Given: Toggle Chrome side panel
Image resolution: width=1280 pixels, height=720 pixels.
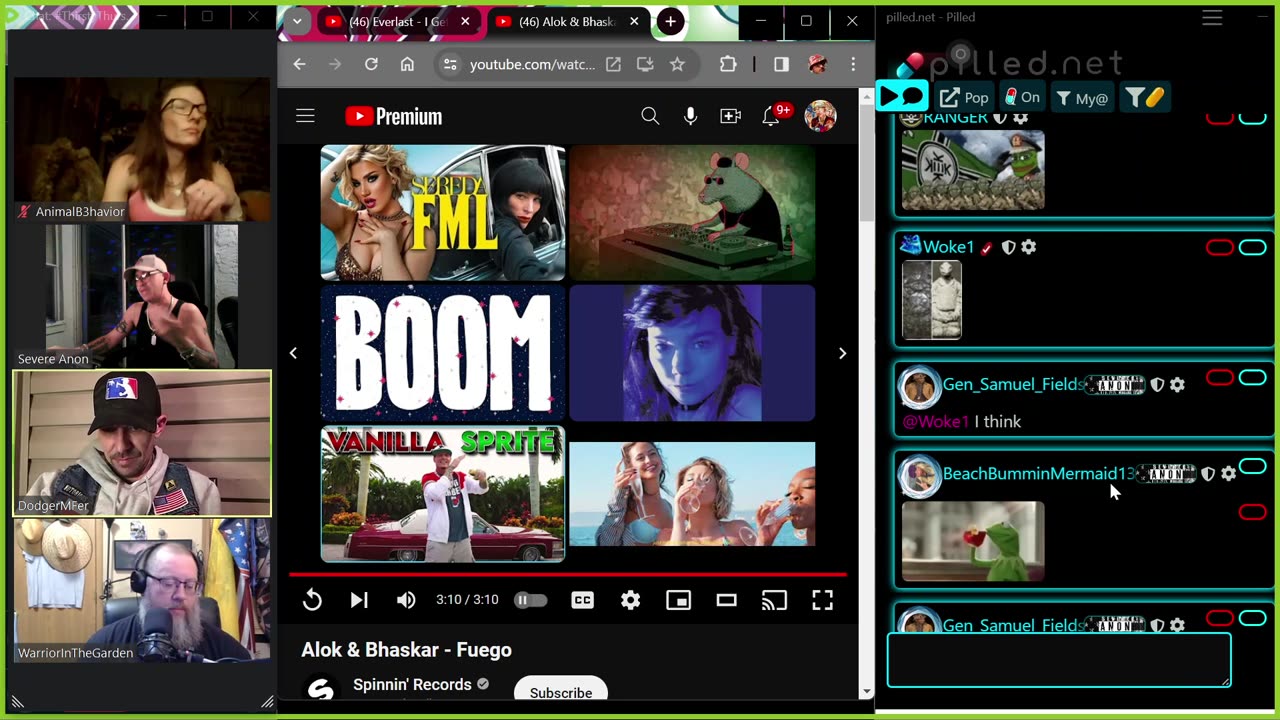Looking at the screenshot, I should [781, 64].
